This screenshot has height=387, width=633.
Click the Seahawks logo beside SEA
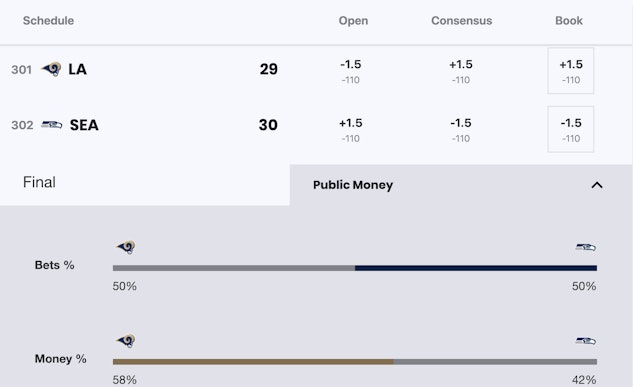click(52, 125)
